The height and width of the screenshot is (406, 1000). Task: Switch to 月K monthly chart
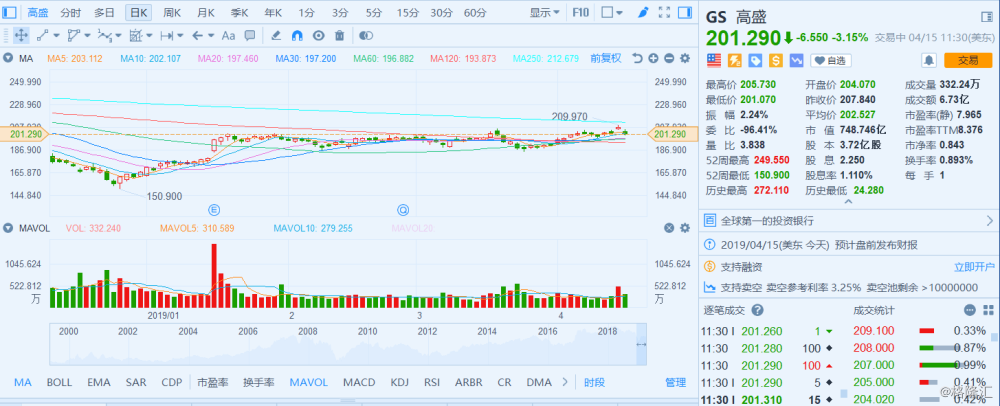[x=206, y=12]
